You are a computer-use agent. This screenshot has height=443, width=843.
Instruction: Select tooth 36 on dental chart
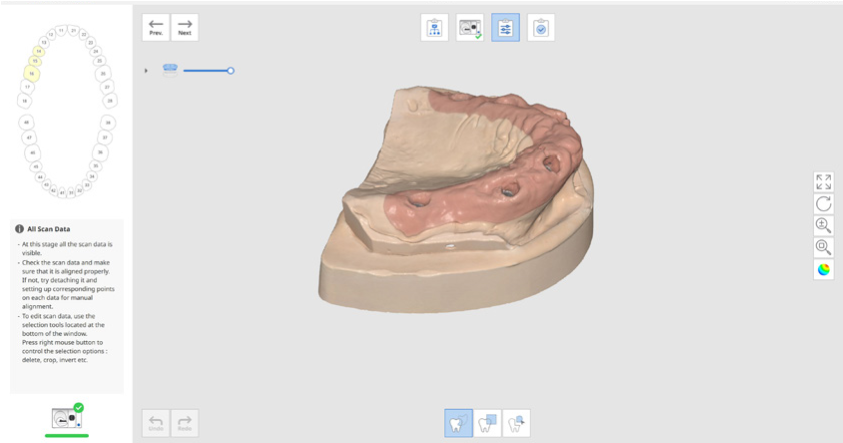(101, 152)
